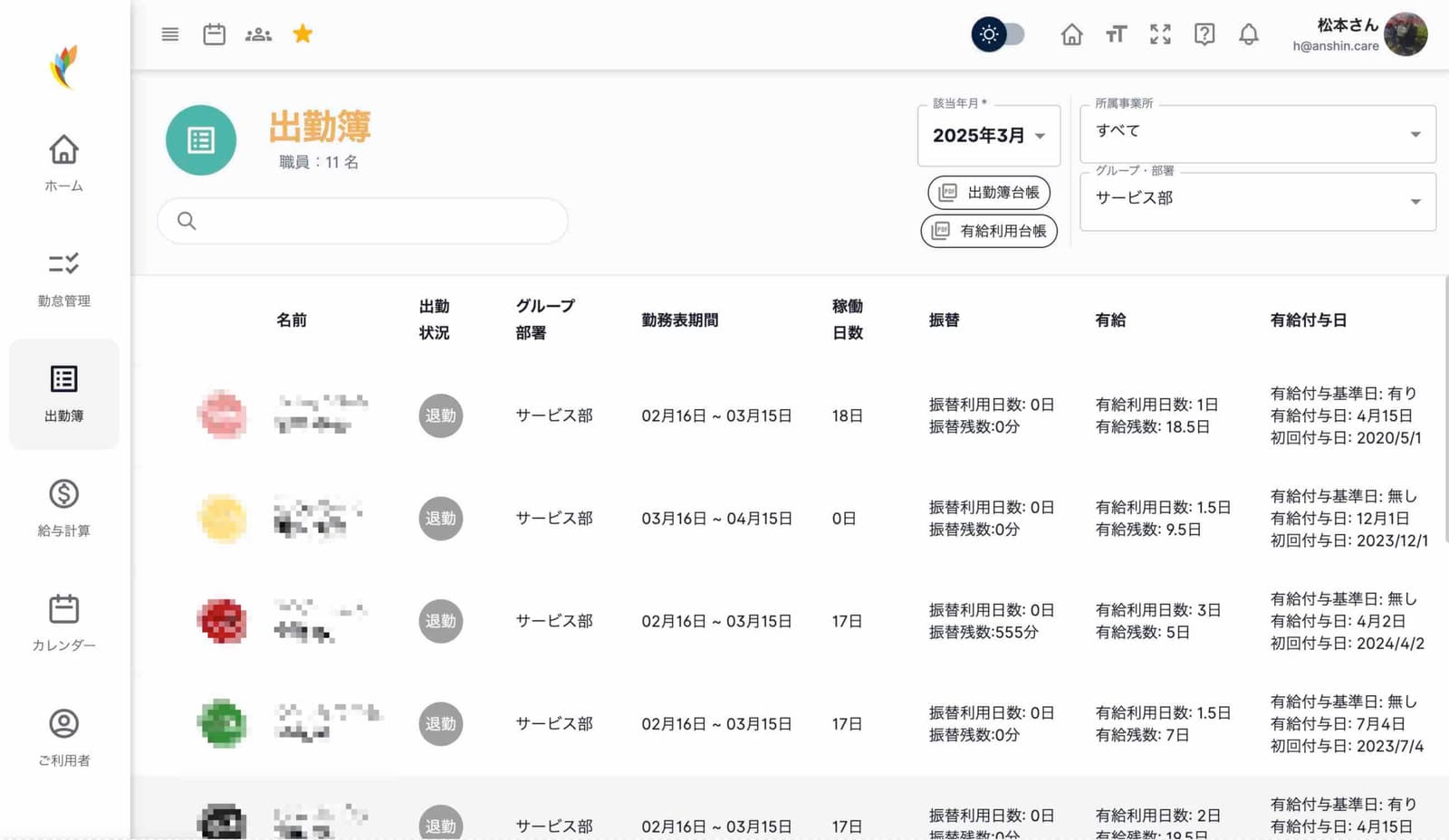This screenshot has height=840, width=1449.
Task: Expand the 所属事業所 すべて dropdown
Action: point(1258,134)
